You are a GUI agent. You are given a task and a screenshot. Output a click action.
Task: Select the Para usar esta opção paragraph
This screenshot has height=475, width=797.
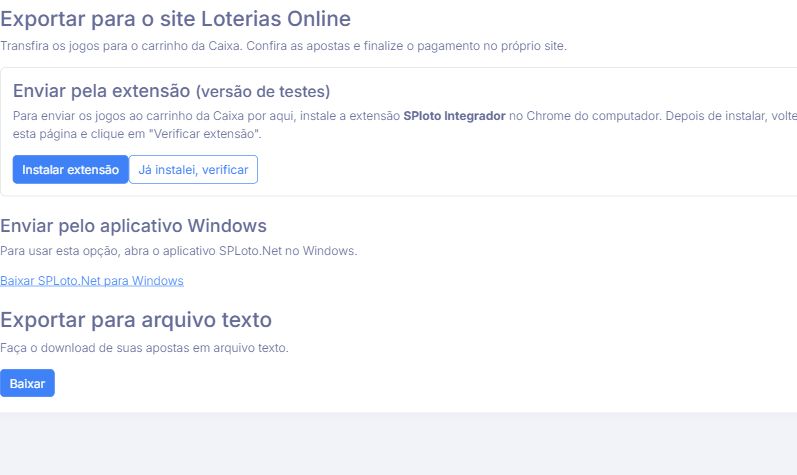pos(178,251)
